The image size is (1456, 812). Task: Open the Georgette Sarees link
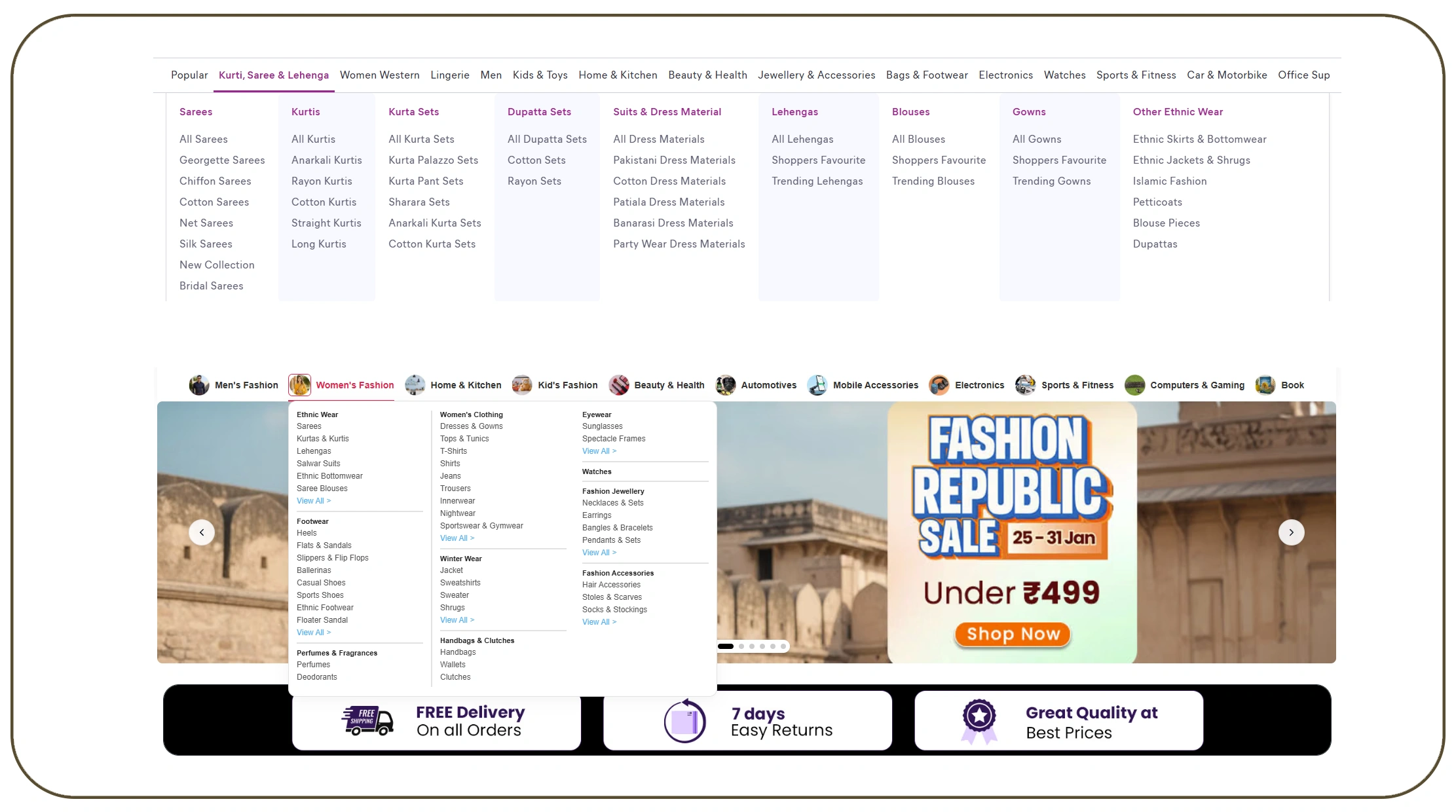222,160
